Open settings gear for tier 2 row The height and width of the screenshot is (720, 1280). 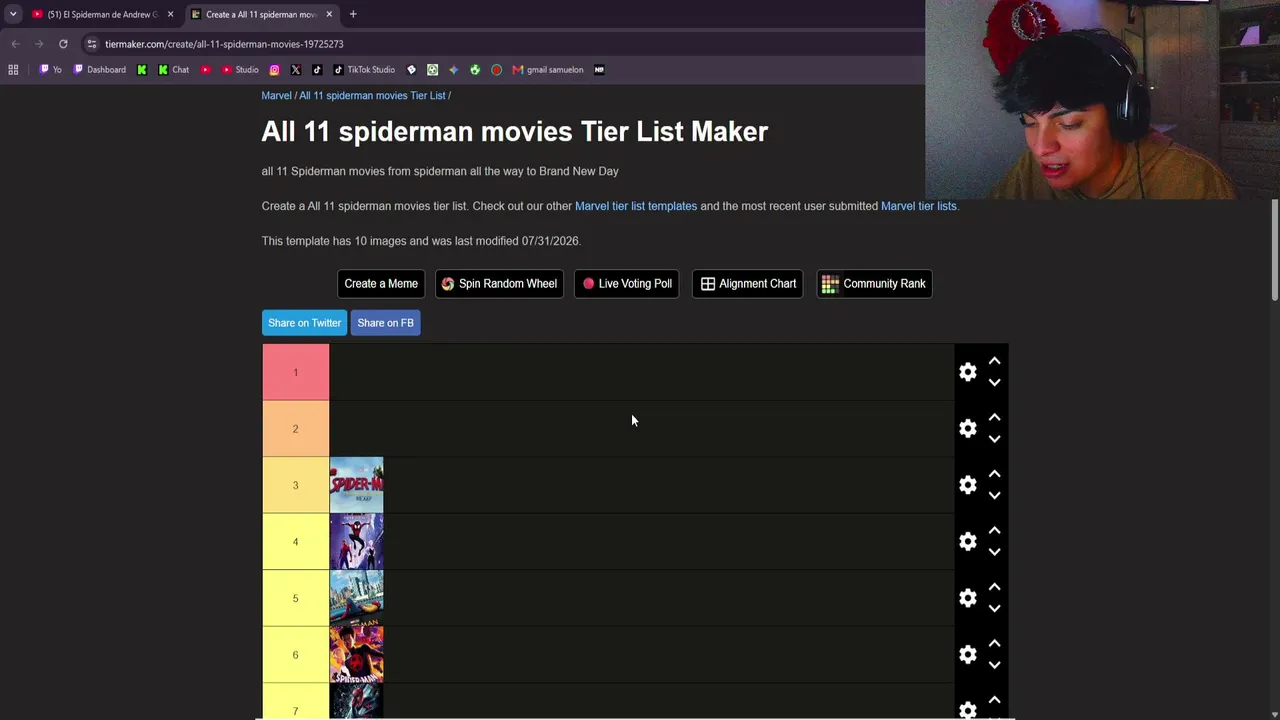[967, 428]
